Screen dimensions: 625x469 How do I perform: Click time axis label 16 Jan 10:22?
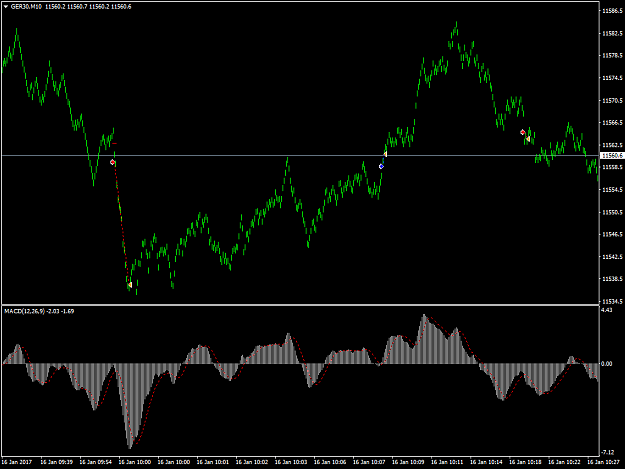point(564,462)
